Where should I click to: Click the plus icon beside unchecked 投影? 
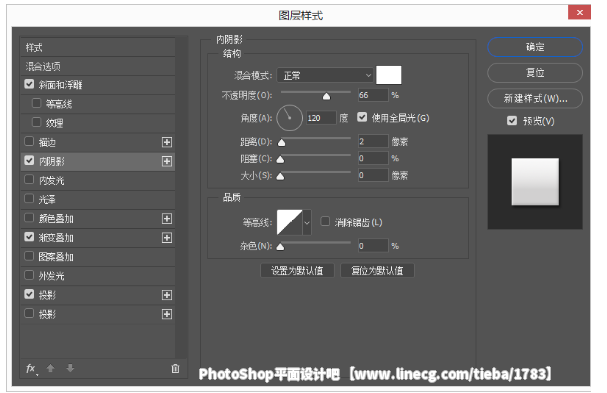(x=167, y=314)
